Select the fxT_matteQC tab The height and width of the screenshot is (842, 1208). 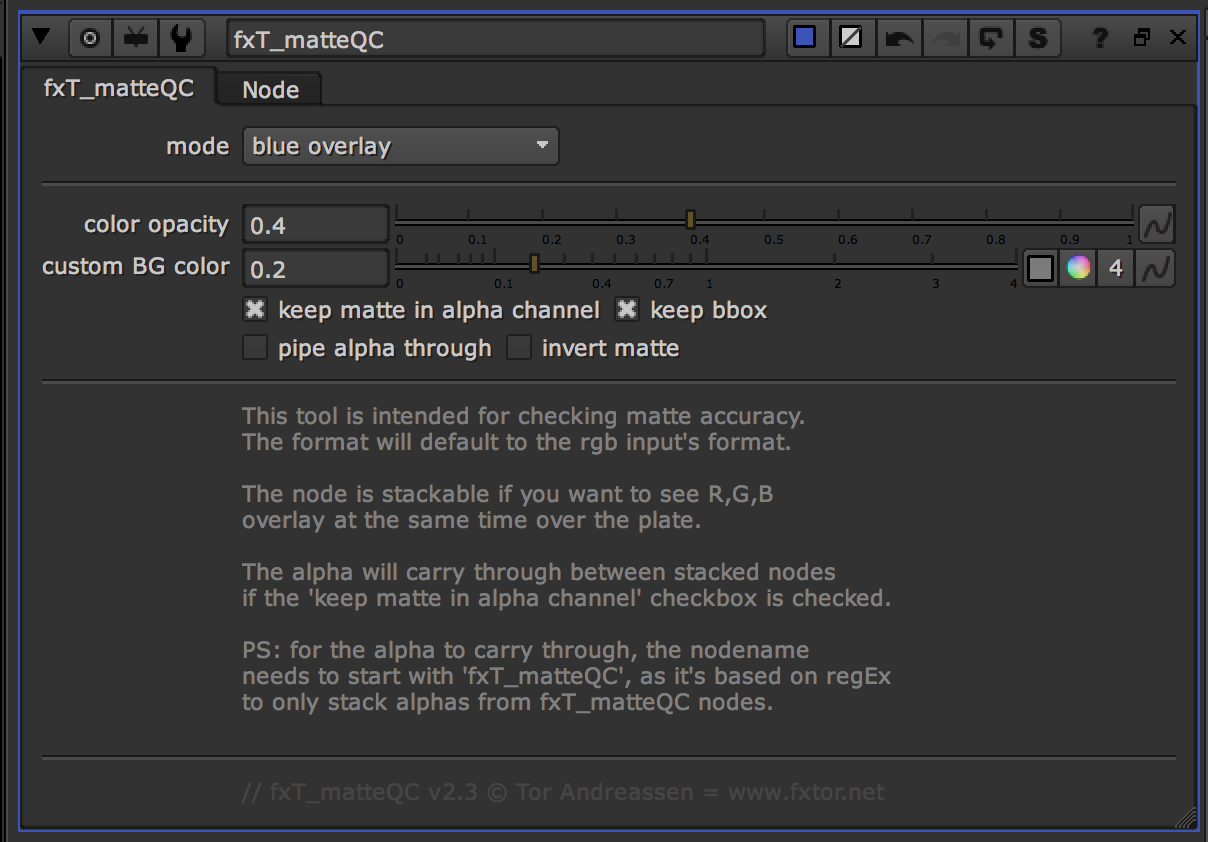pyautogui.click(x=118, y=88)
